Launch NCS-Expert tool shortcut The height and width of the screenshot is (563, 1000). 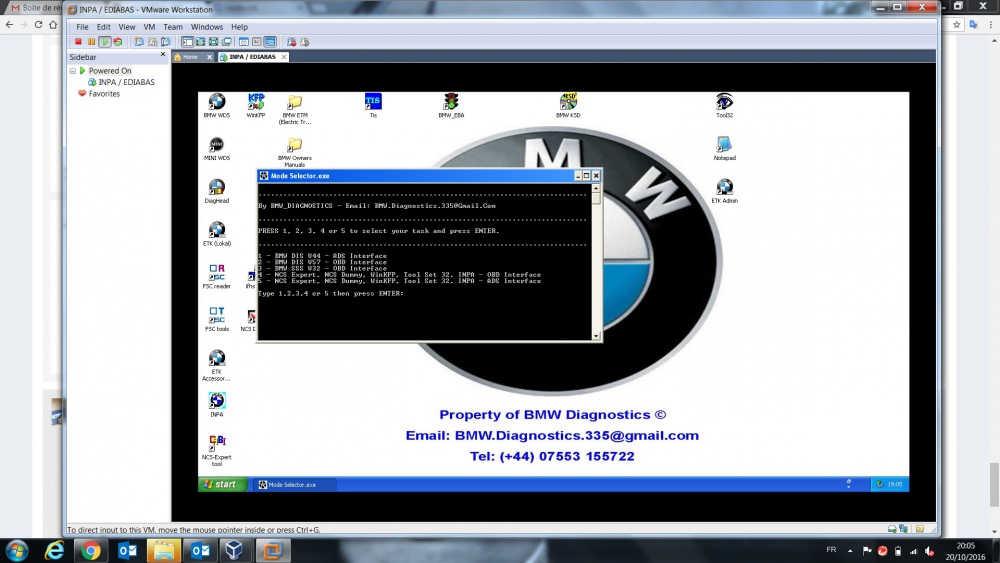[217, 451]
